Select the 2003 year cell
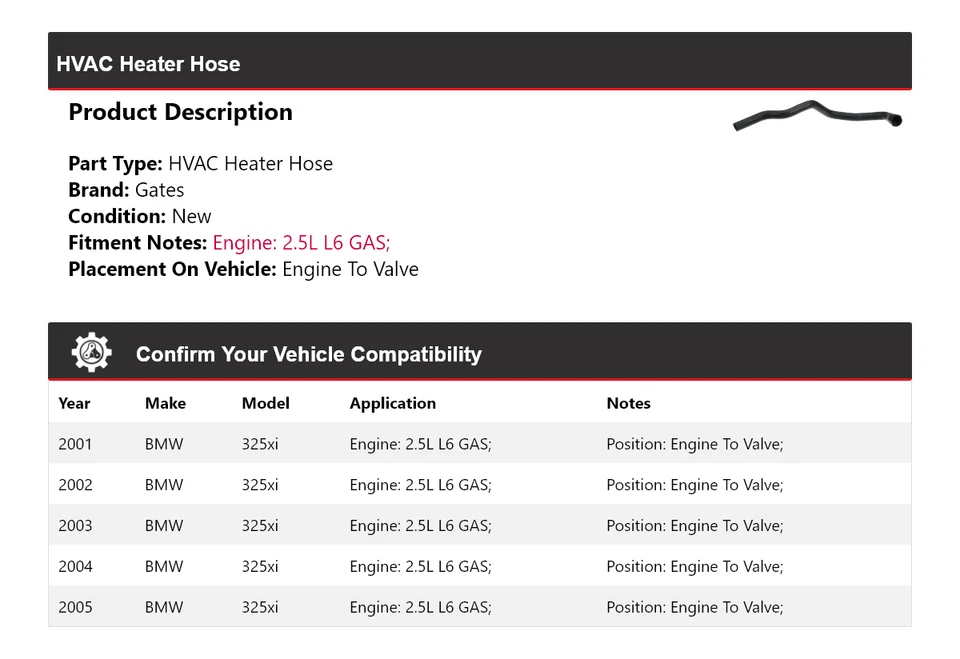960x659 pixels. click(x=75, y=526)
